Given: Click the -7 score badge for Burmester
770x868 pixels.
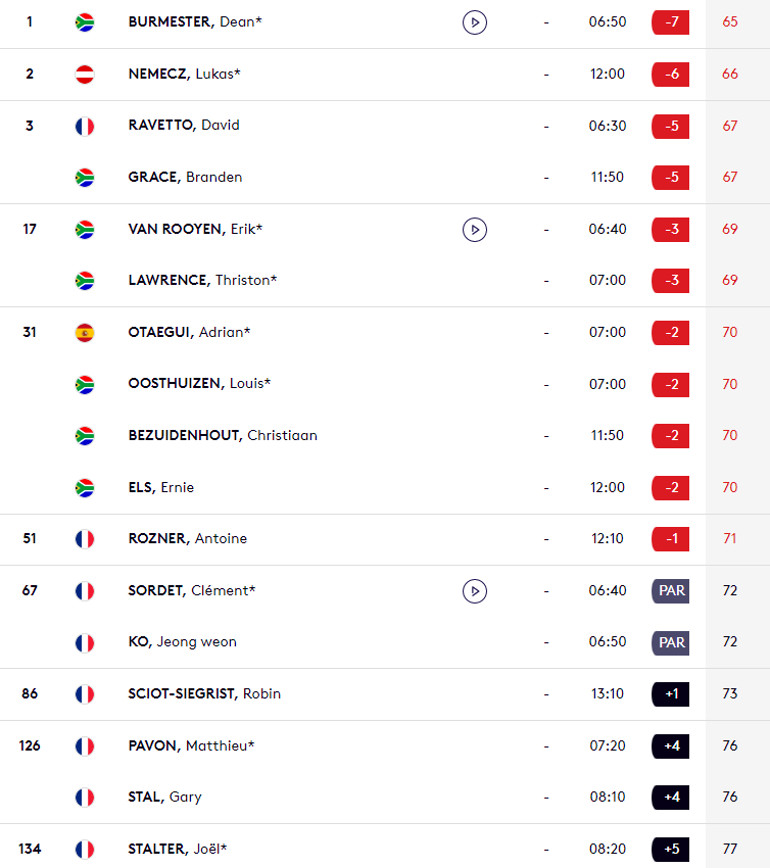Looking at the screenshot, I should point(670,22).
